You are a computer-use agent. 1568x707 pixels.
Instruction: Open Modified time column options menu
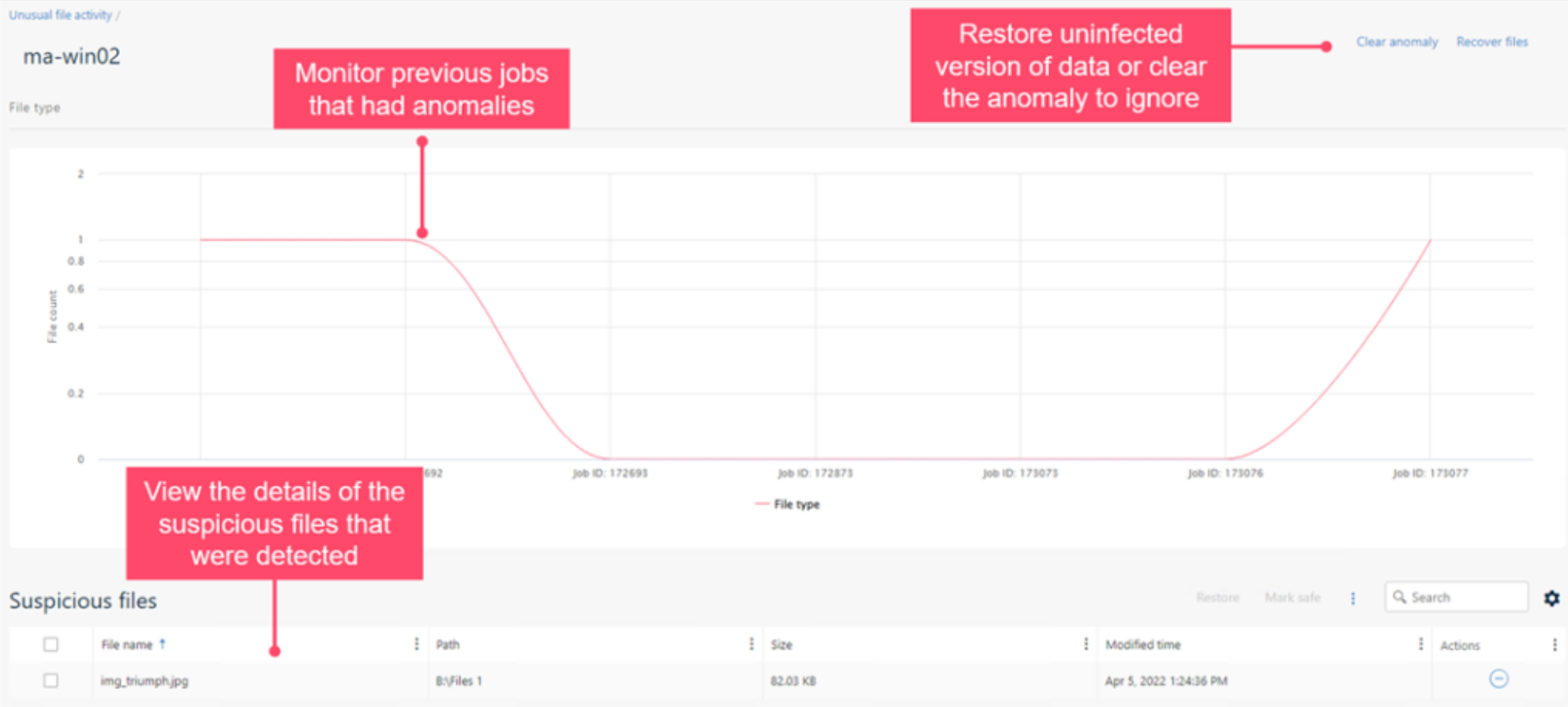1420,645
